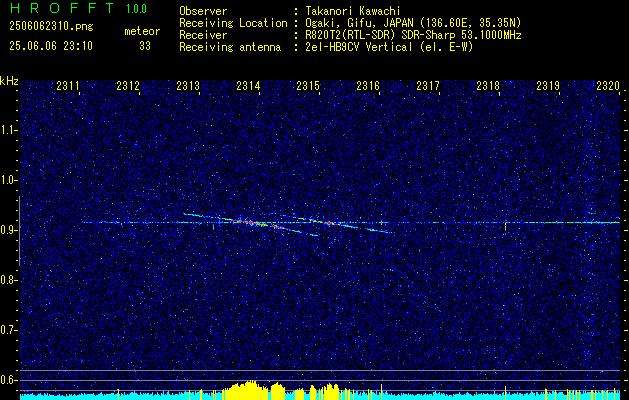Click the 2318 time marker
The height and width of the screenshot is (400, 629).
click(488, 85)
